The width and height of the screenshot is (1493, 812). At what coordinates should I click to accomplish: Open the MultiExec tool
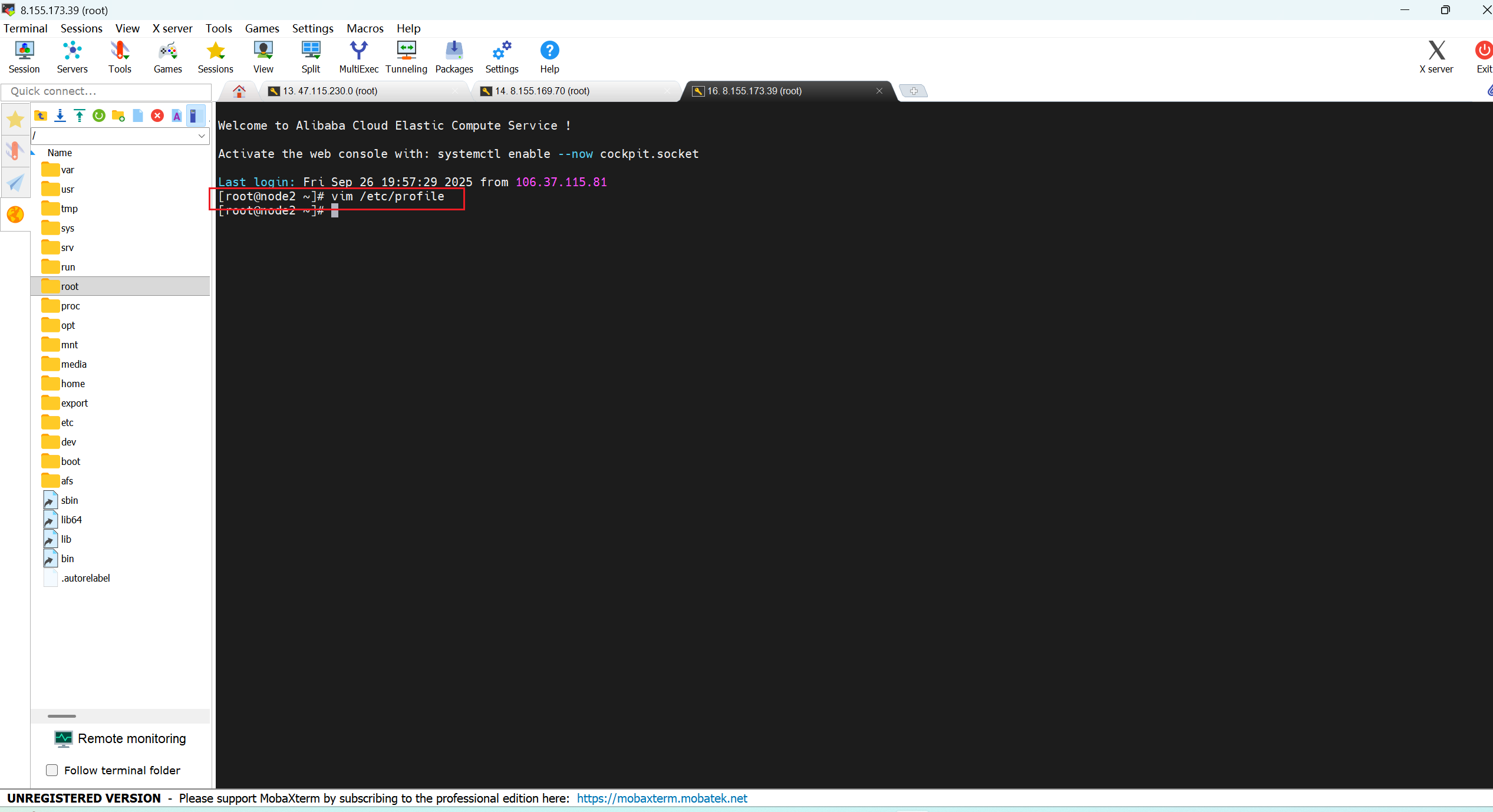pos(358,56)
